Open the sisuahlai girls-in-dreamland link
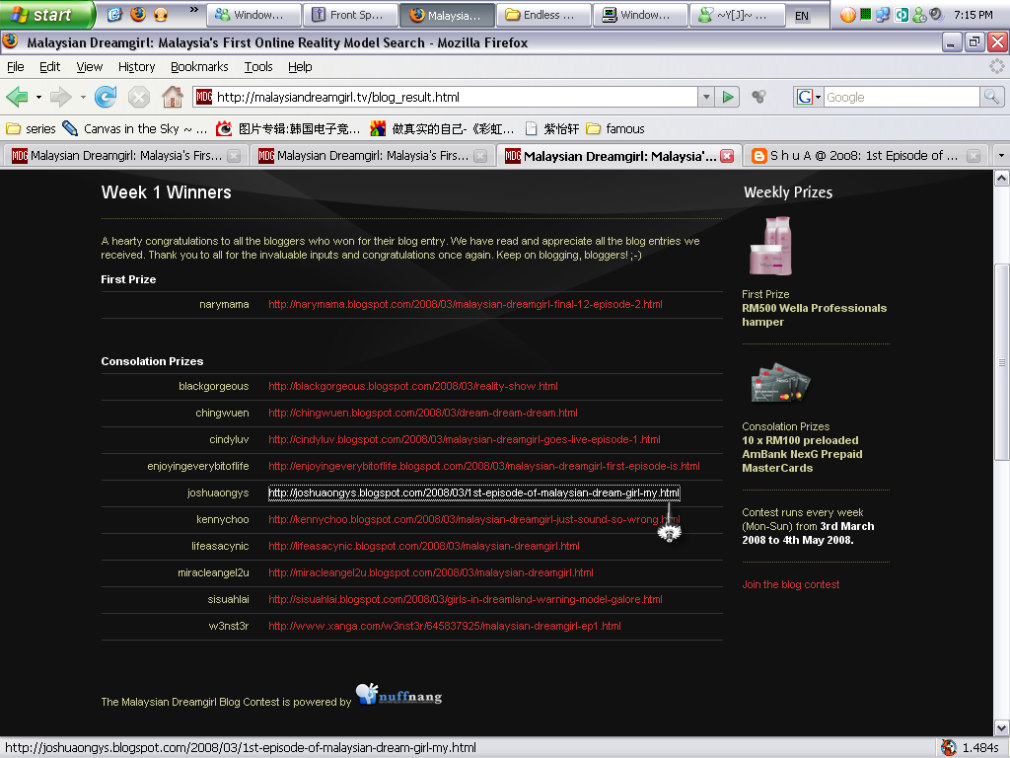This screenshot has height=758, width=1010. pyautogui.click(x=465, y=600)
